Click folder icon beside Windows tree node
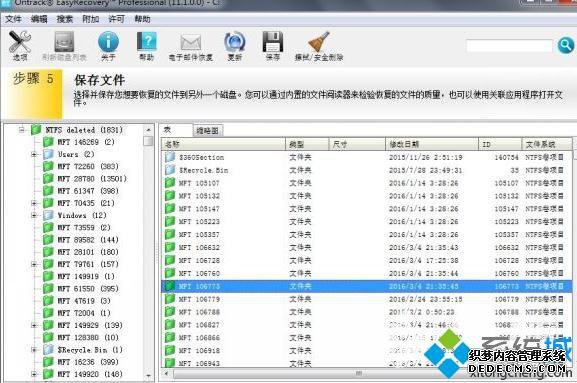Image resolution: width=577 pixels, height=383 pixels. tap(48, 215)
